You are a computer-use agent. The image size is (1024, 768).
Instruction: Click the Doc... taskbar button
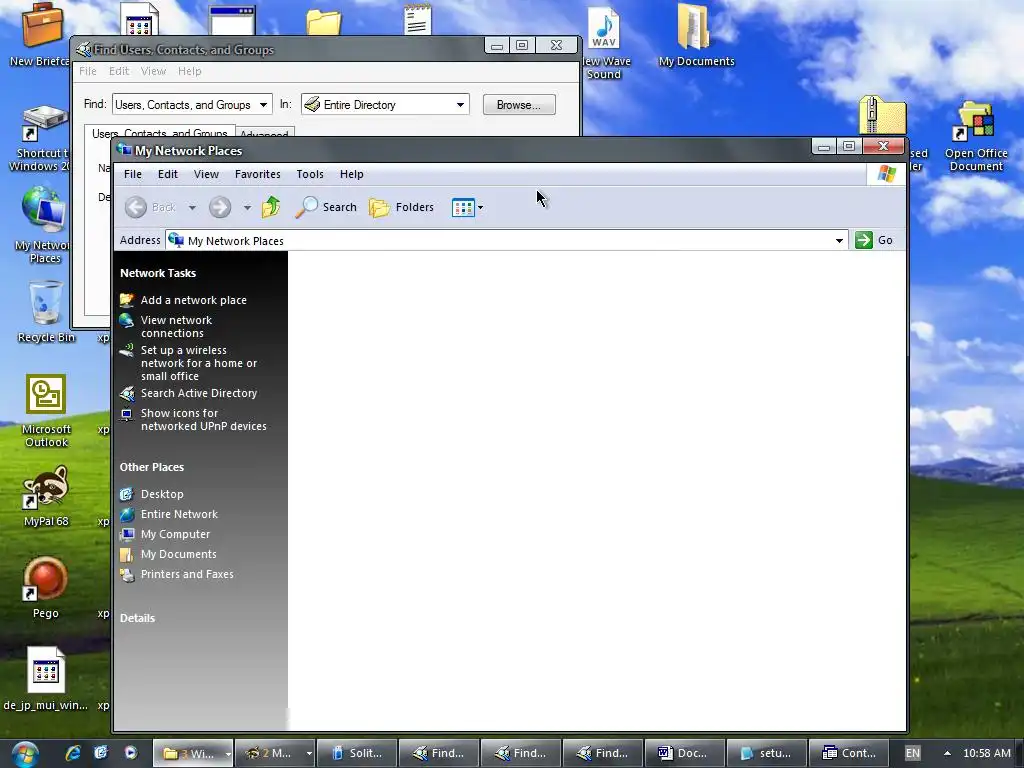click(684, 753)
